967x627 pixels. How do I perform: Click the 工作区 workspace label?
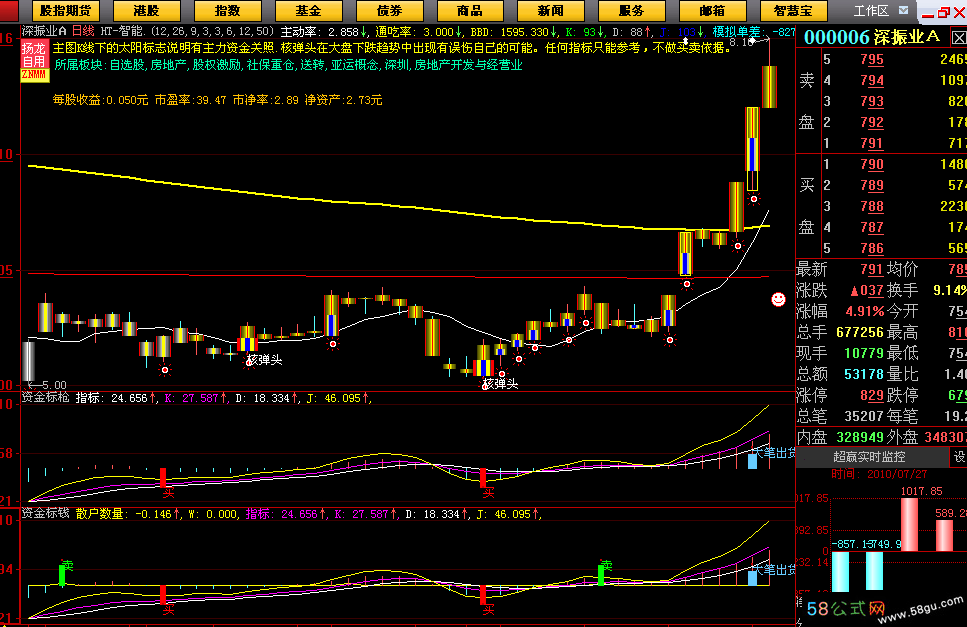click(x=871, y=10)
